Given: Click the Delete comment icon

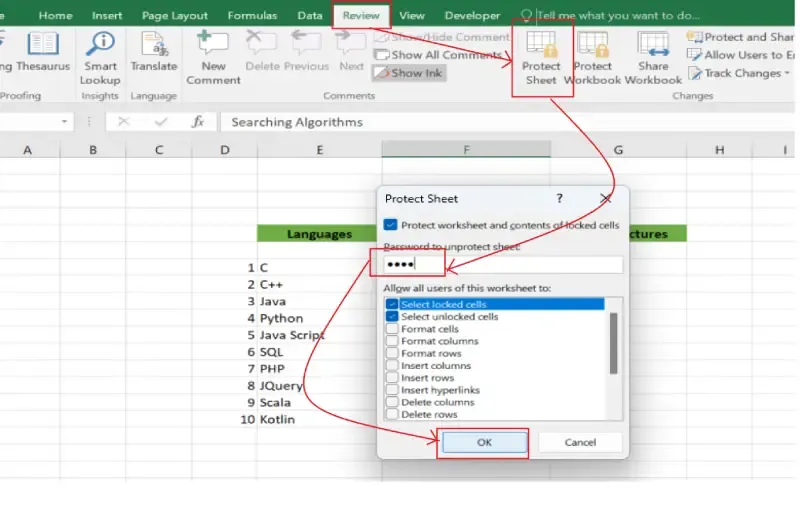Looking at the screenshot, I should [x=262, y=52].
